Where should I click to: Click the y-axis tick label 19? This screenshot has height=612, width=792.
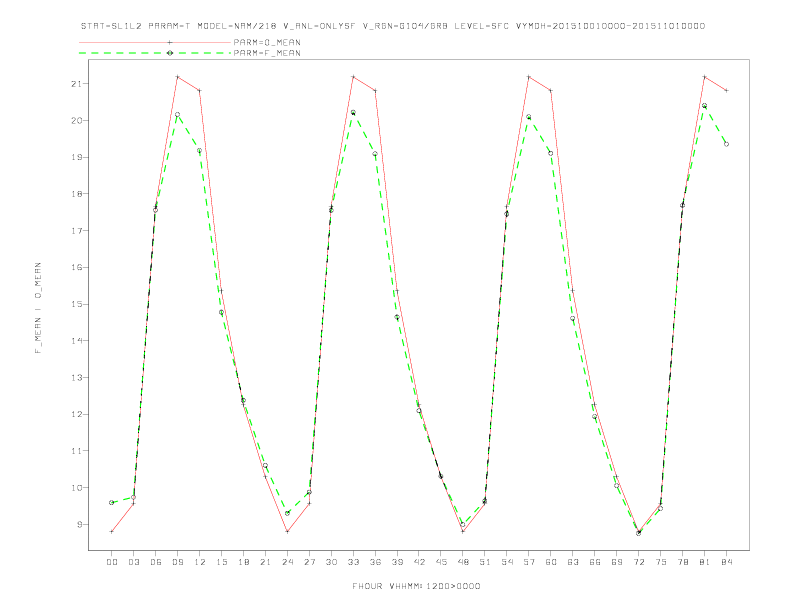[76, 158]
